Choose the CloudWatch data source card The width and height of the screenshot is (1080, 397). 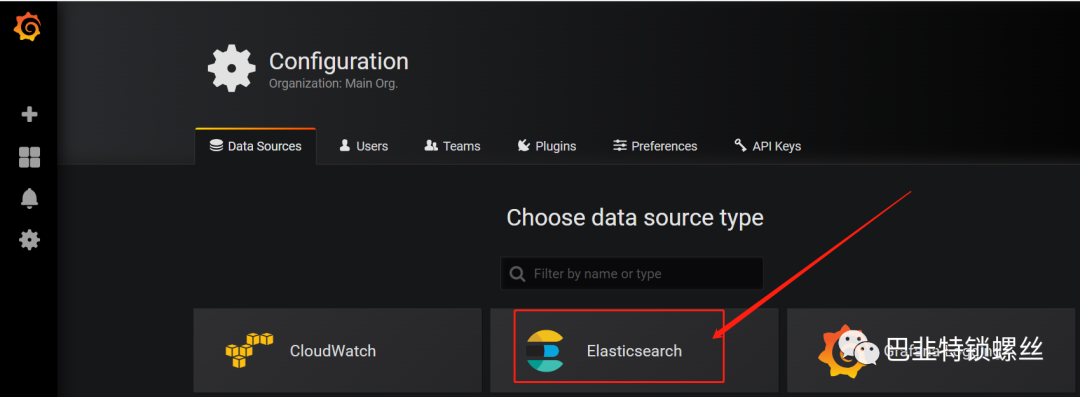pos(338,350)
